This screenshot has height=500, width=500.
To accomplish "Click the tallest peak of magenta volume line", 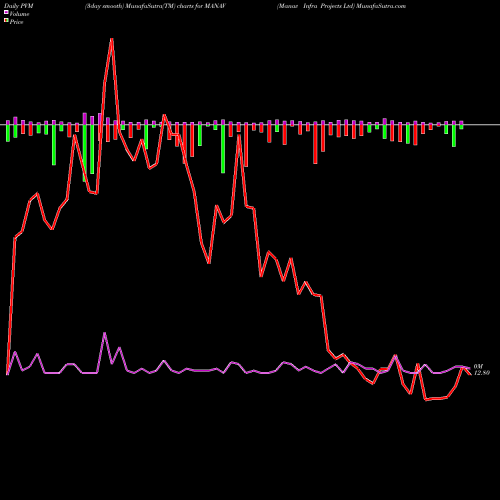I will tap(105, 333).
